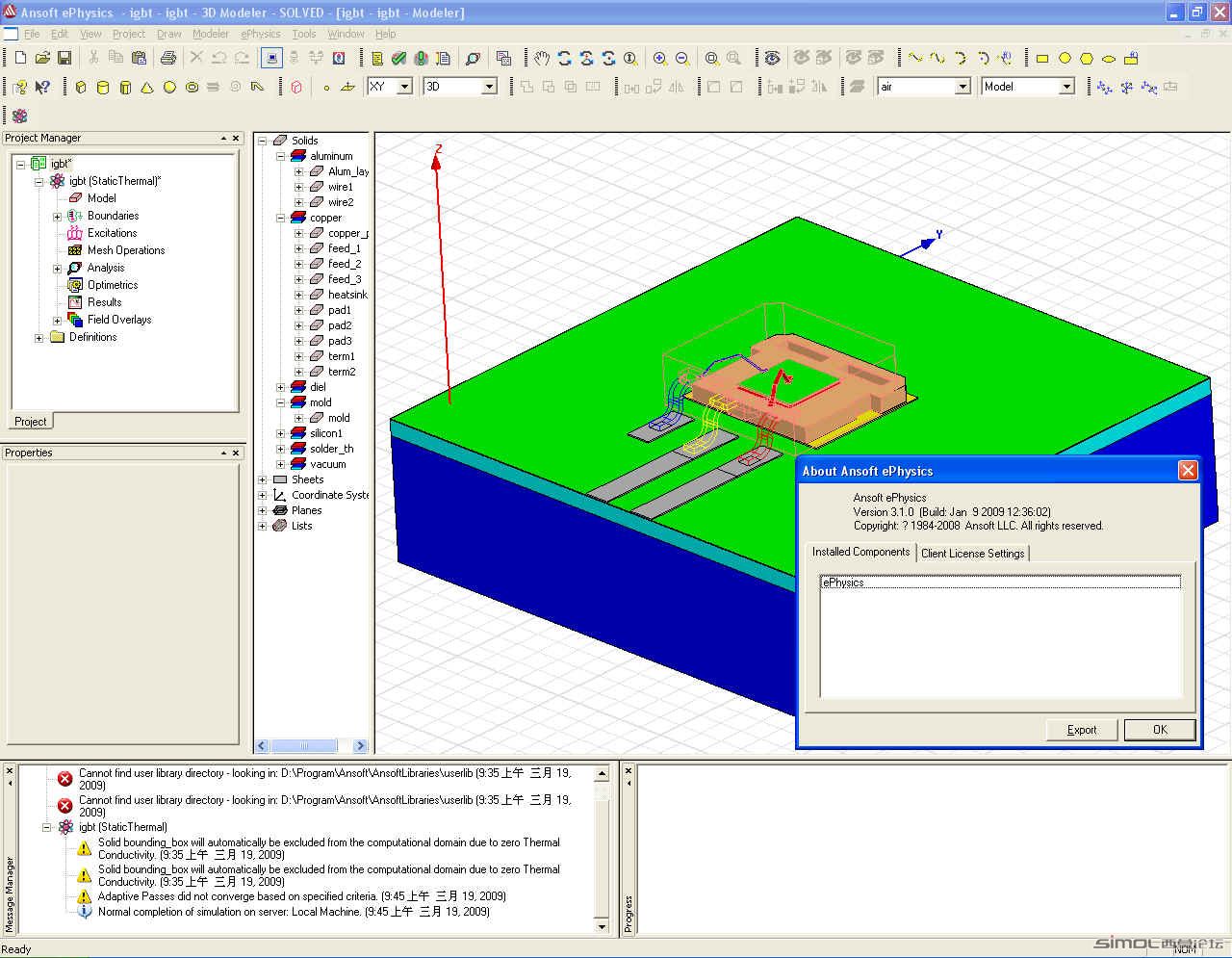Collapse the copper material group
Screen dimensions: 1232x958
click(x=280, y=218)
